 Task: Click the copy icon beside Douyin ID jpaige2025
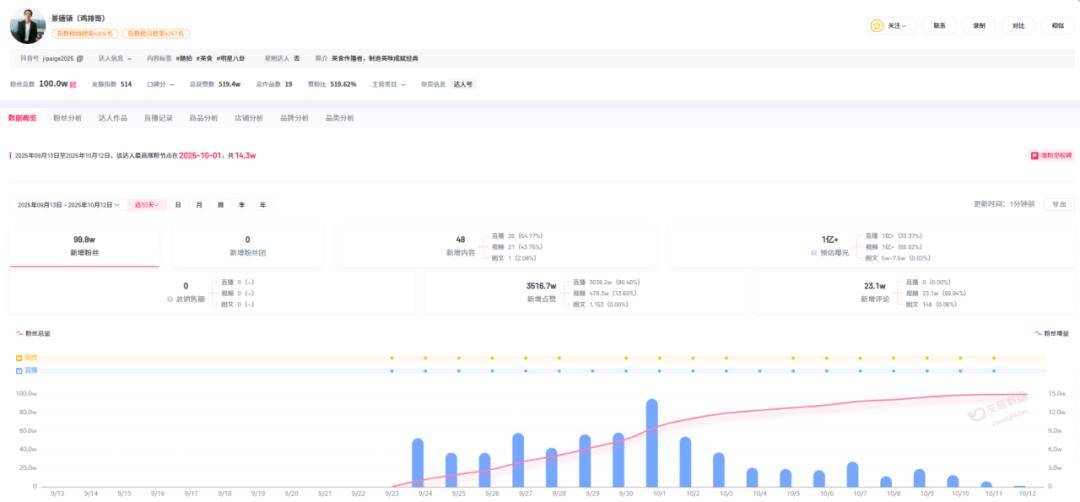tap(80, 59)
